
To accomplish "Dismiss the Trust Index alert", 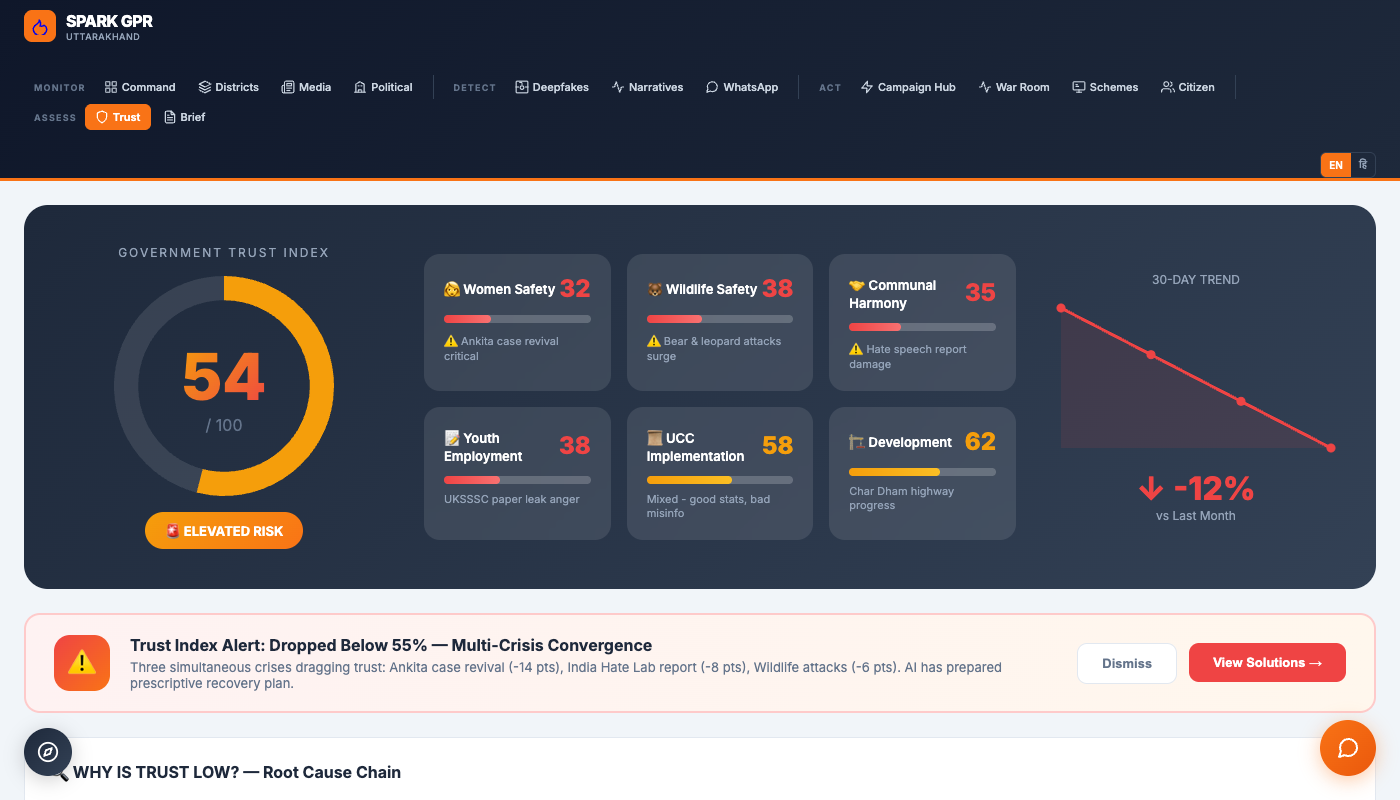I will coord(1127,662).
